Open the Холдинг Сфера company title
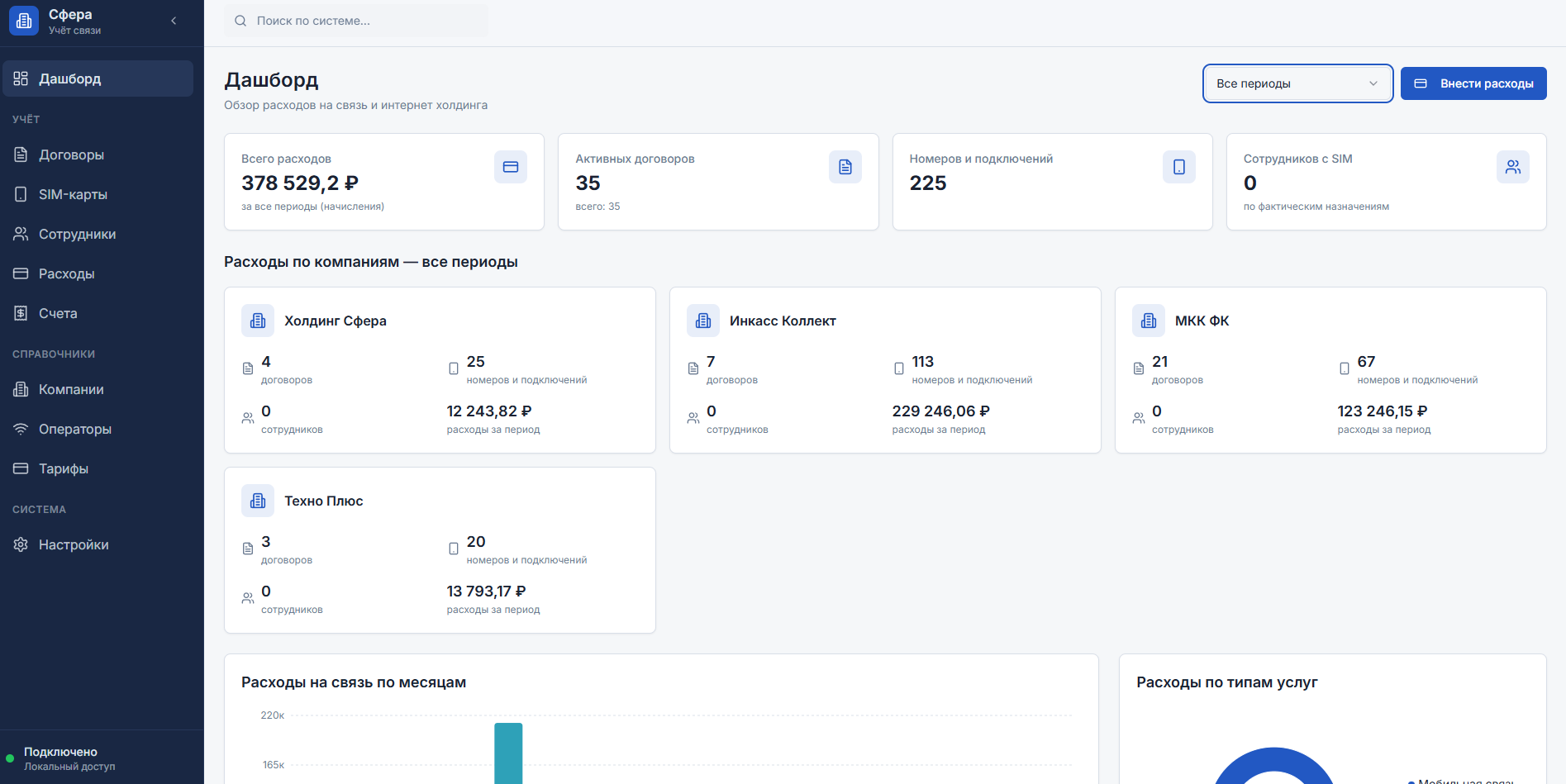The height and width of the screenshot is (784, 1566). point(336,321)
